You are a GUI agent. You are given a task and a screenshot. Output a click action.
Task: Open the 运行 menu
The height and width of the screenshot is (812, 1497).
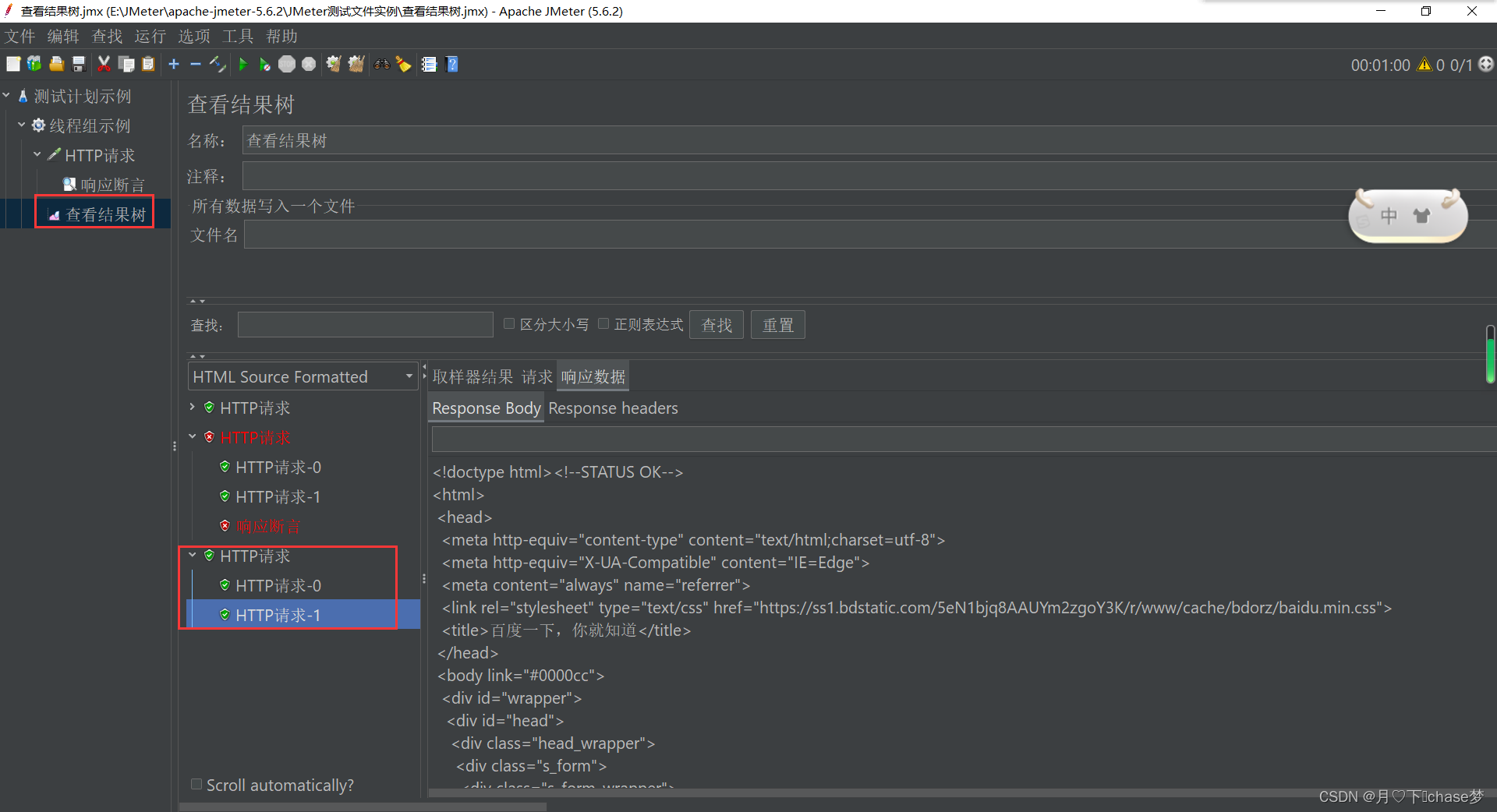tap(150, 37)
